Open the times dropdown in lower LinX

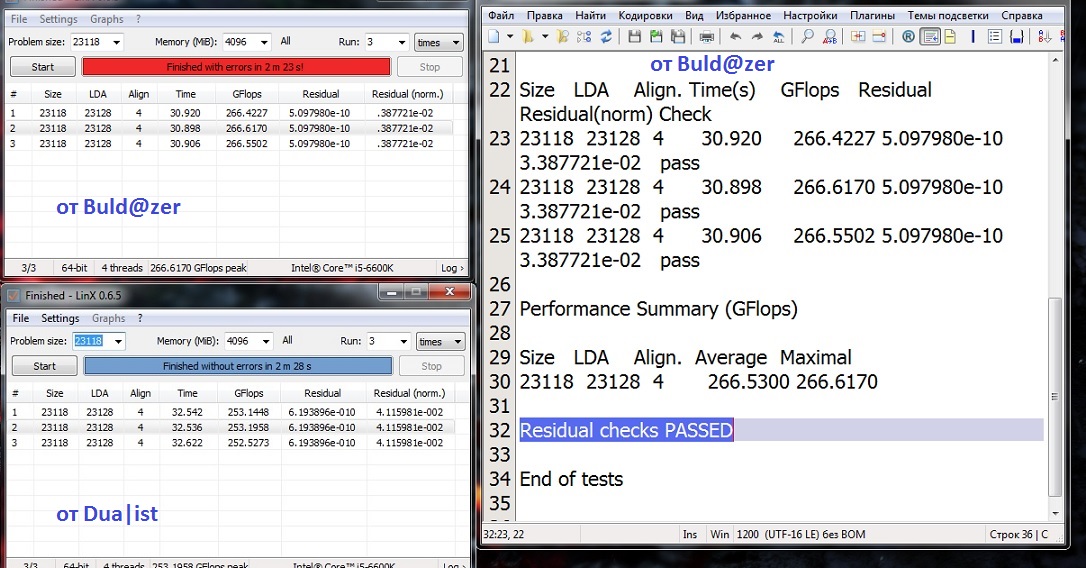(x=456, y=342)
